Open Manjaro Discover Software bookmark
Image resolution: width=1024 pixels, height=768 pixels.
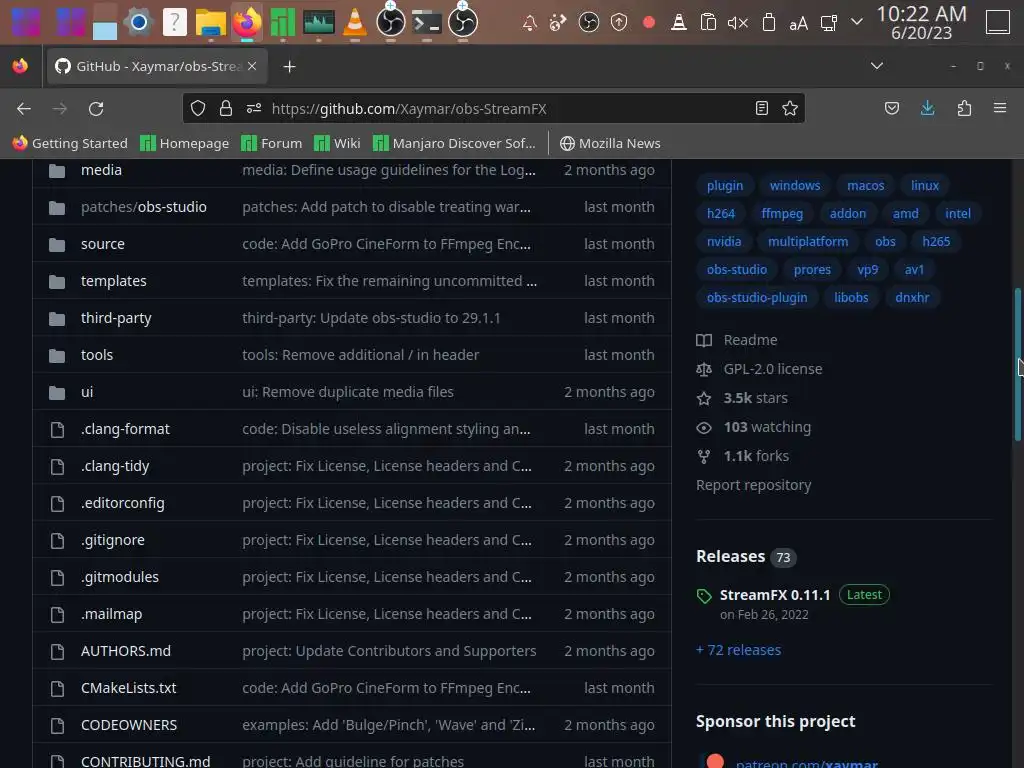(454, 143)
